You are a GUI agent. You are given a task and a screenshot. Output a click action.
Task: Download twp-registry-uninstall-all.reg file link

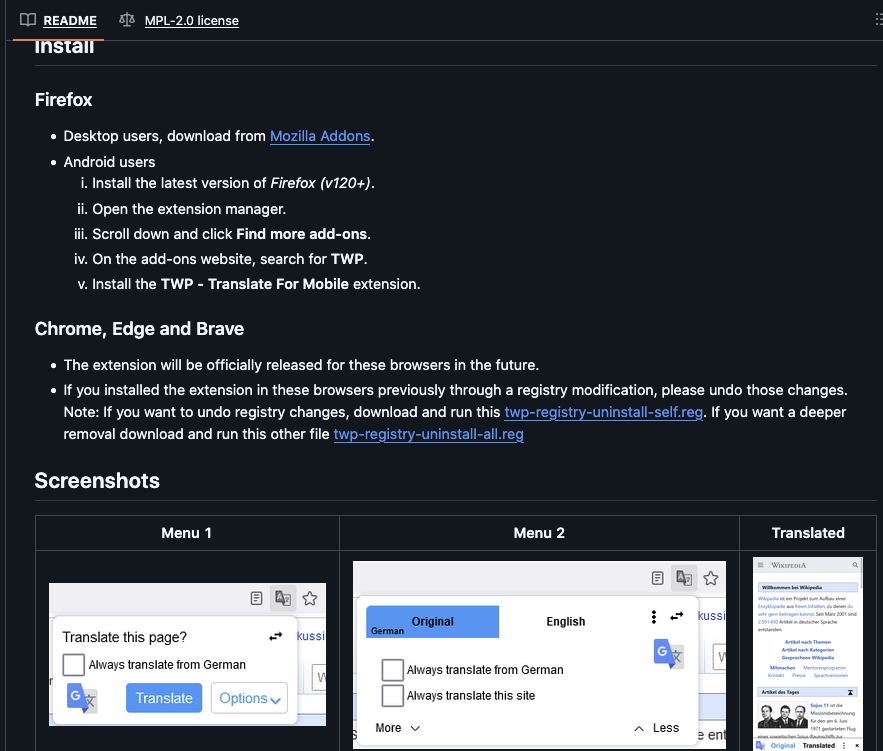click(x=428, y=434)
